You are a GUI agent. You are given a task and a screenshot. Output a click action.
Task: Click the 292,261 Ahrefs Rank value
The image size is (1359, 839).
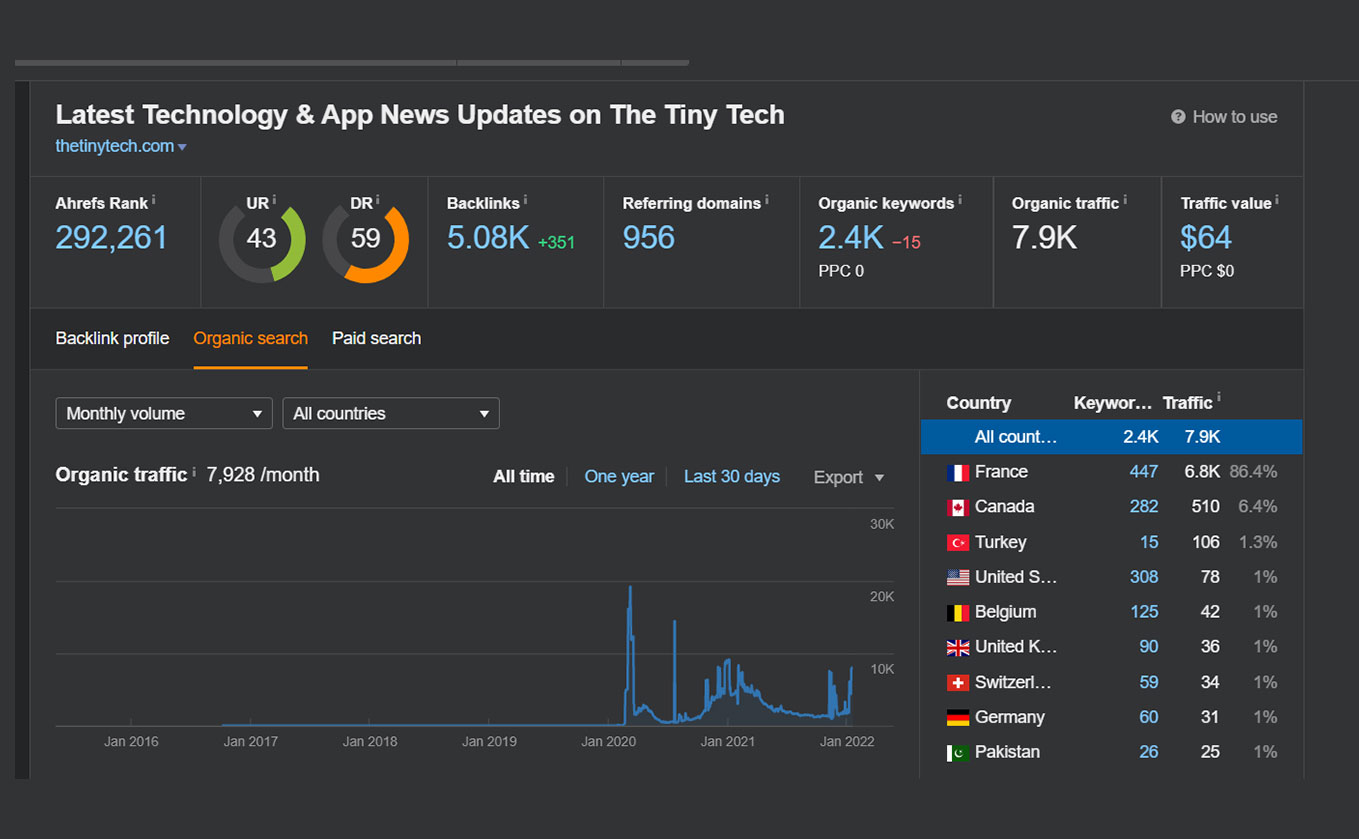click(112, 237)
